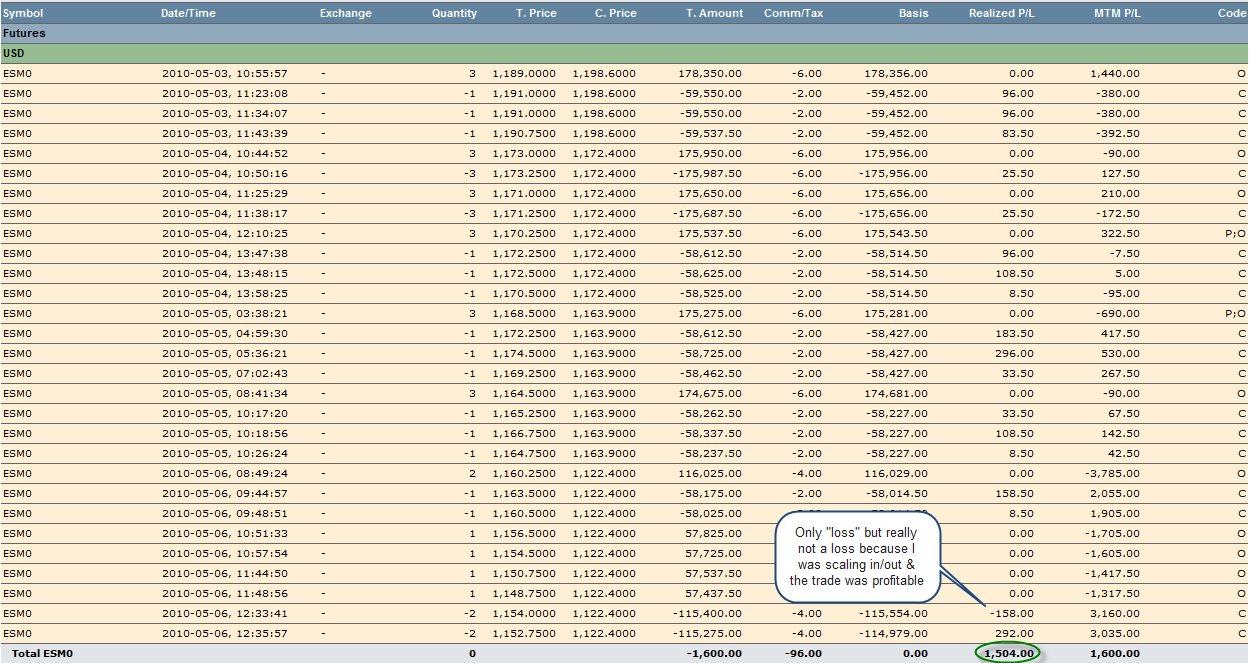Click the T. Amount column header
The height and width of the screenshot is (663, 1249).
714,13
